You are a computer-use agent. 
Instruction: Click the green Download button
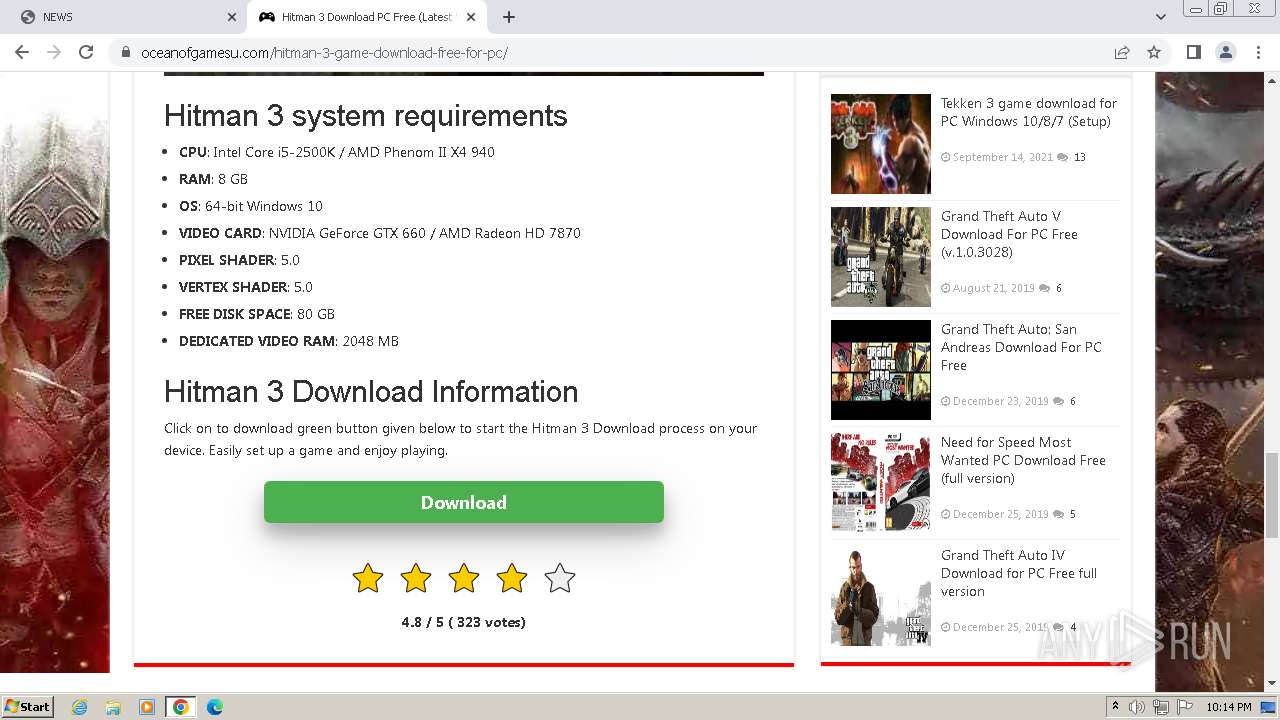coord(464,502)
